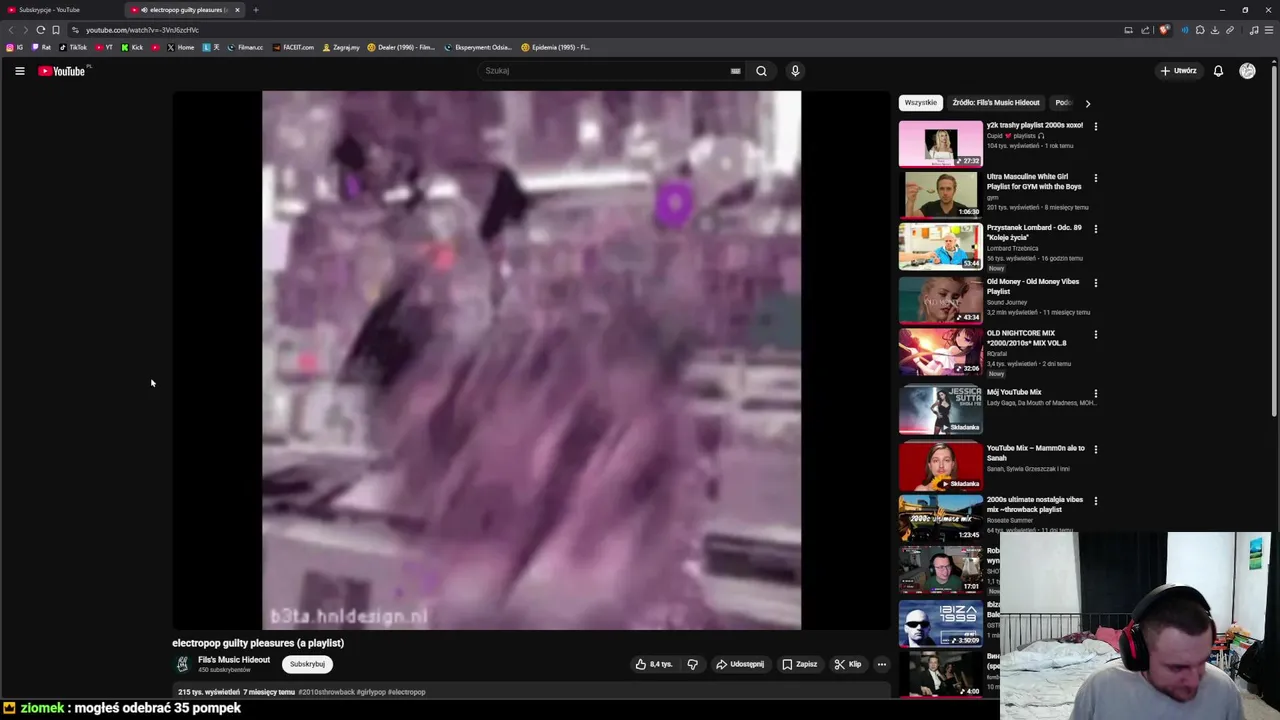Screen dimensions: 1280x720
Task: Open OLD NIGHTCORE MIX VOL.8 video
Action: coord(1027,338)
